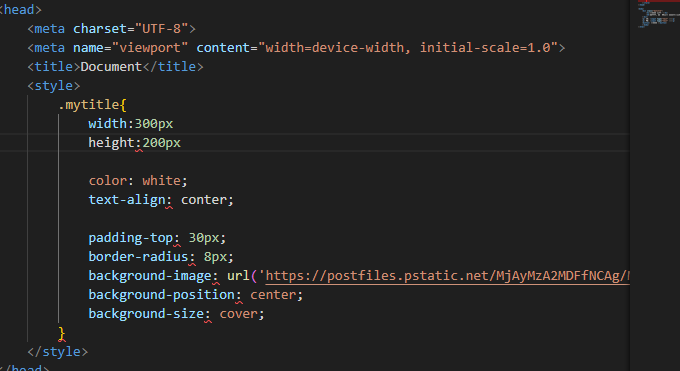Click the 'border-radius' property
Screen dimensions: 680x371
point(138,257)
